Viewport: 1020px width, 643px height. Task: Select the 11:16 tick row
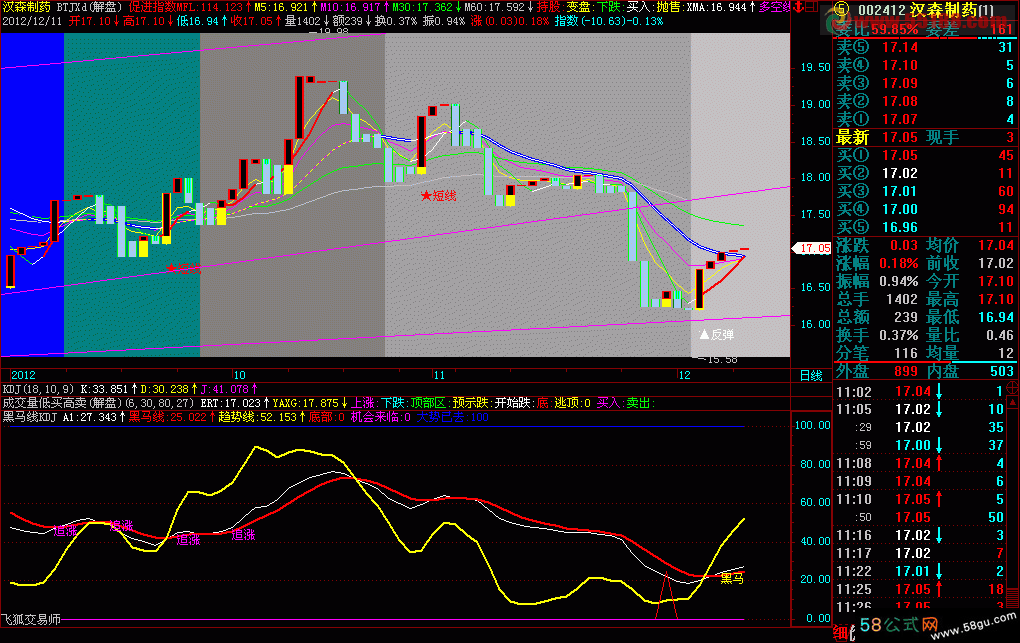click(x=920, y=535)
